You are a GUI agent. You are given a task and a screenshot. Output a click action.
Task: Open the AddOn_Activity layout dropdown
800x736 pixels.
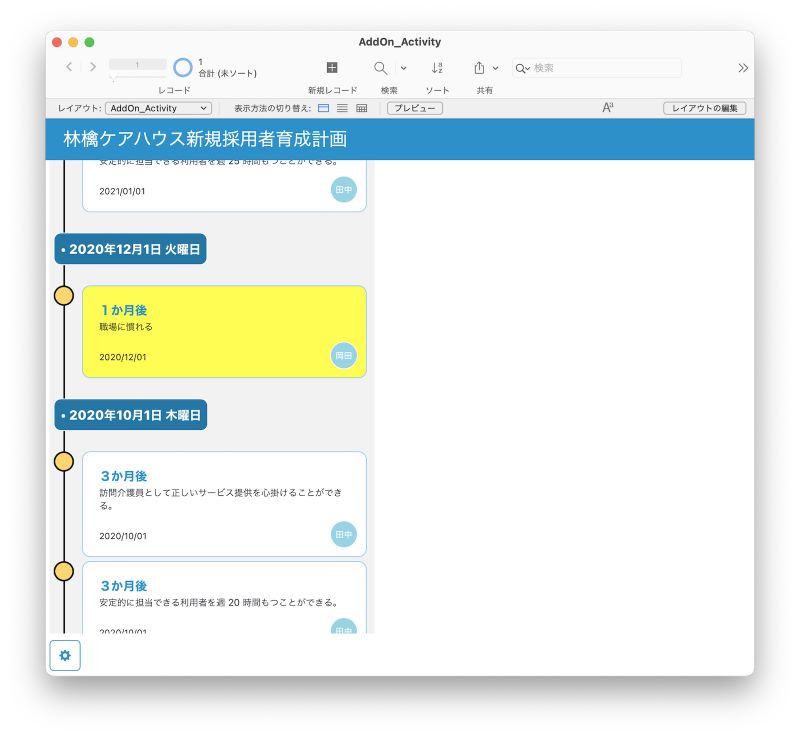(x=158, y=108)
